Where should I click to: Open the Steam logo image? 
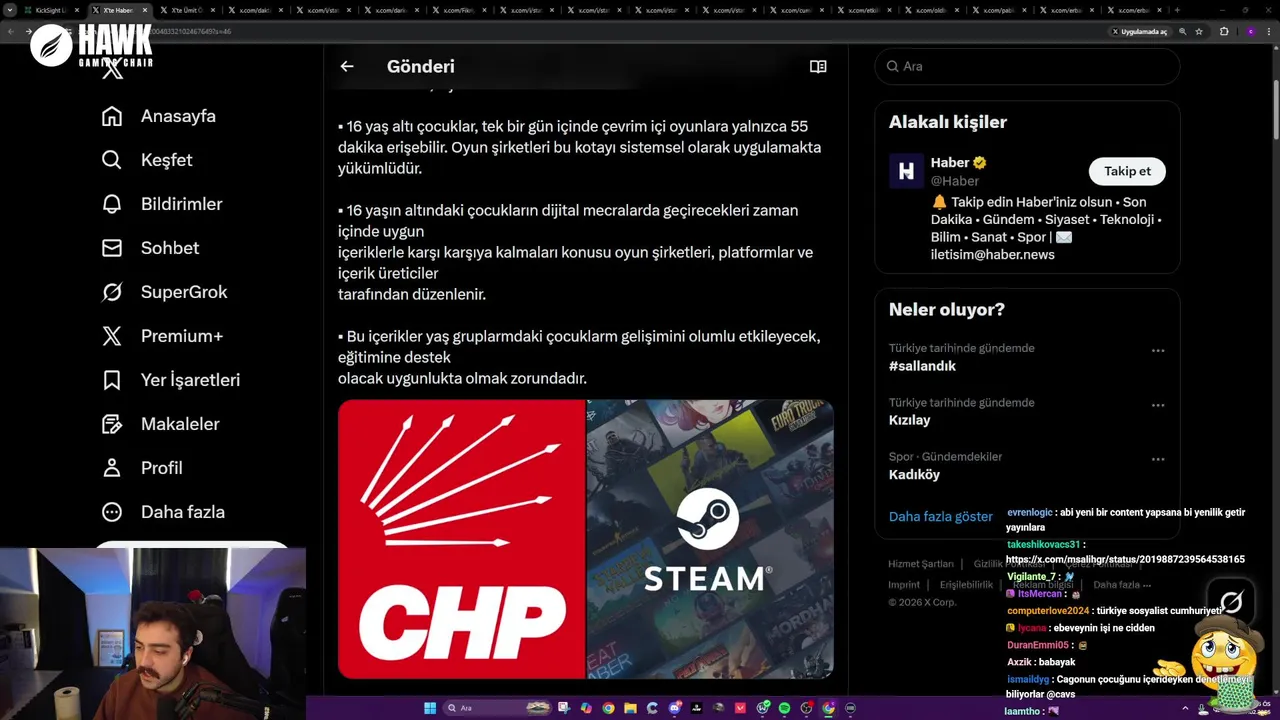pyautogui.click(x=710, y=539)
